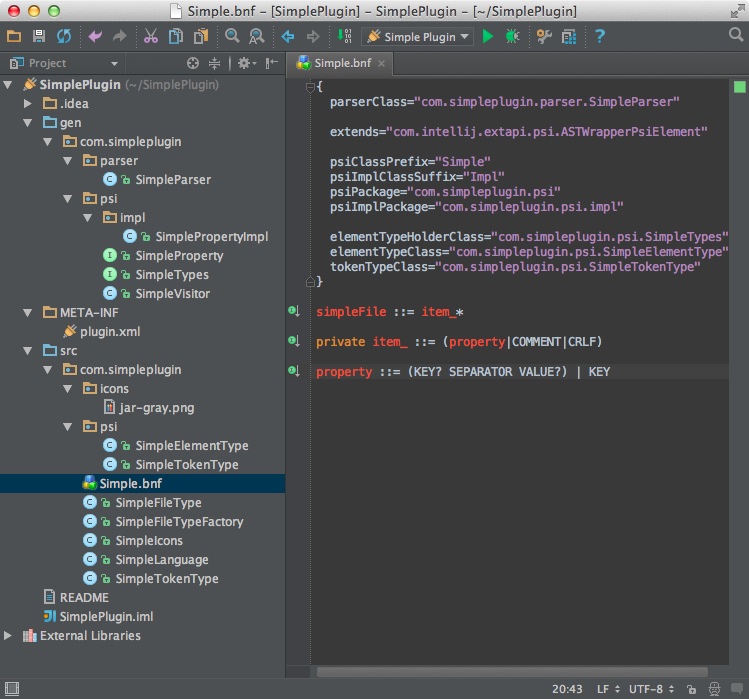Viewport: 749px width, 699px height.
Task: Run the Simple Plugin configuration
Action: (488, 37)
